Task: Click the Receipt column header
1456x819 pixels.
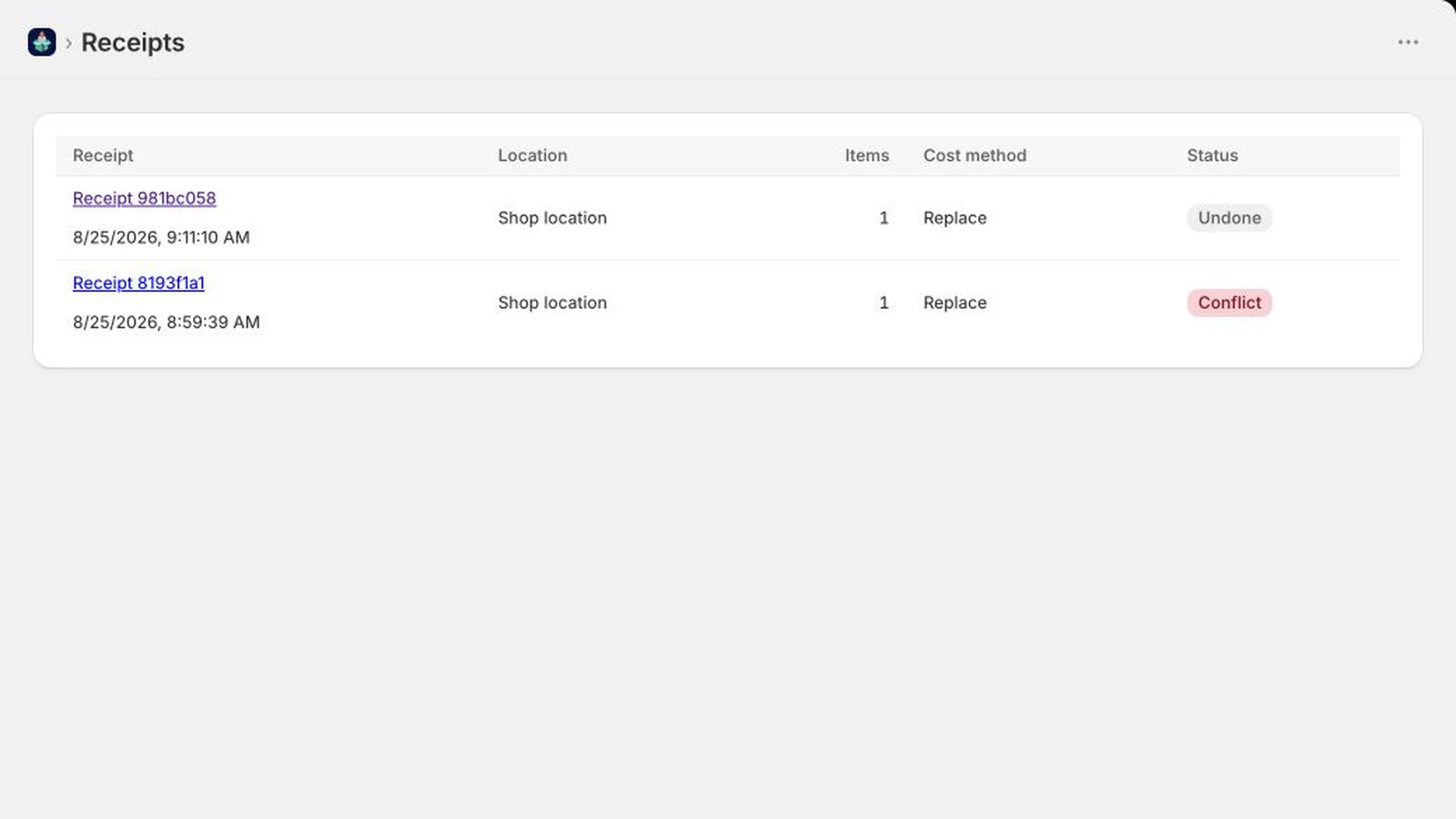Action: tap(103, 156)
